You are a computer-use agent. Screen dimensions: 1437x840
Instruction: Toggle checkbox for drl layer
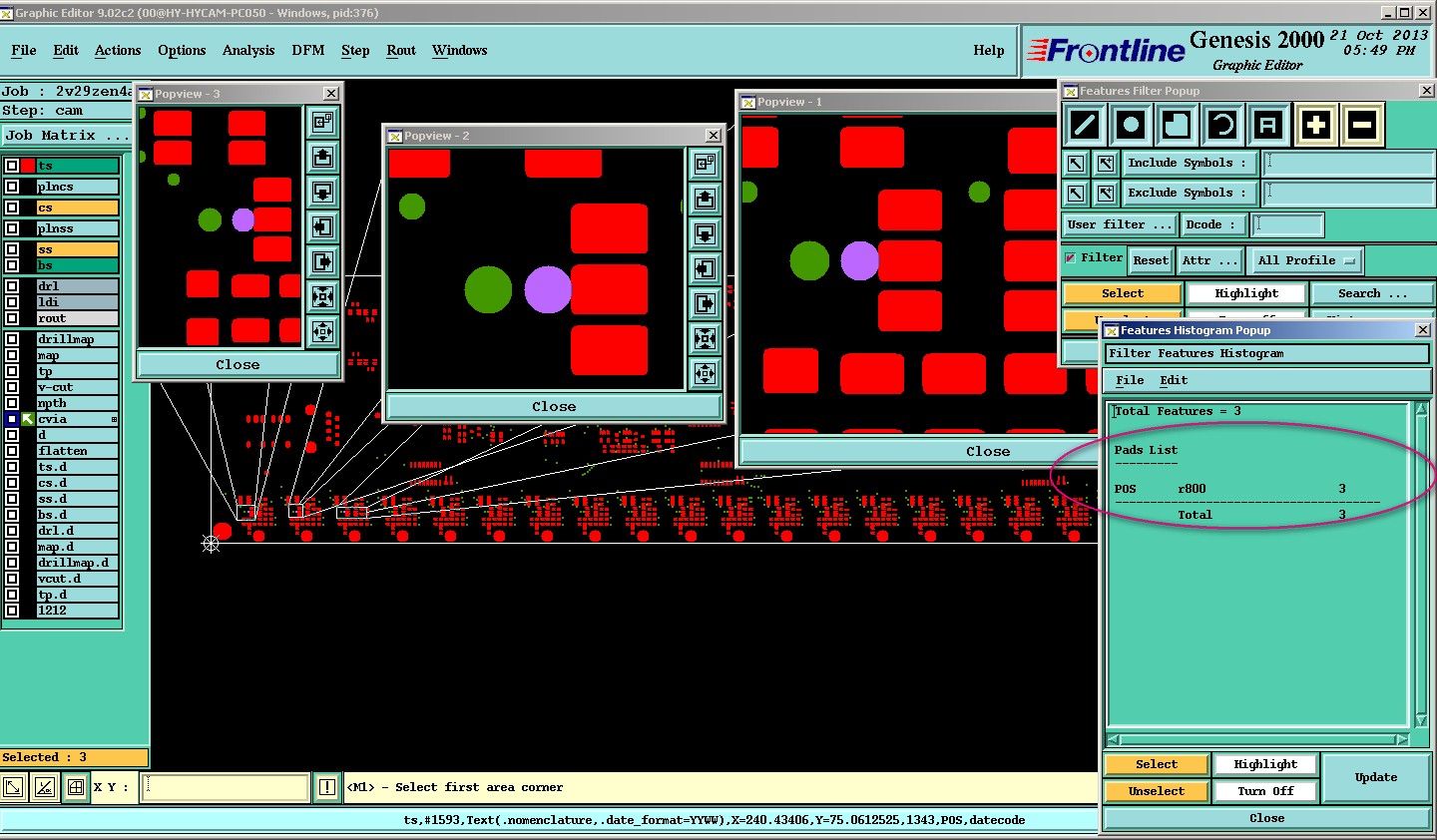[12, 286]
